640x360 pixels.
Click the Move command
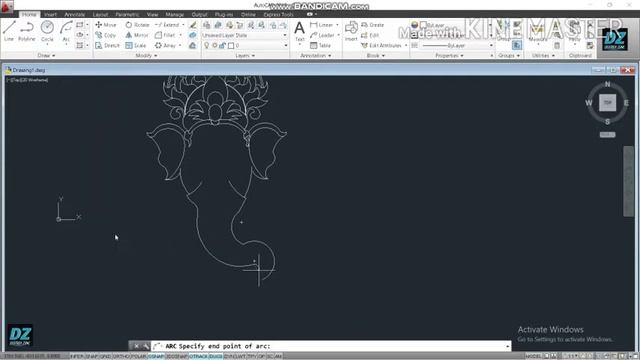pos(106,25)
